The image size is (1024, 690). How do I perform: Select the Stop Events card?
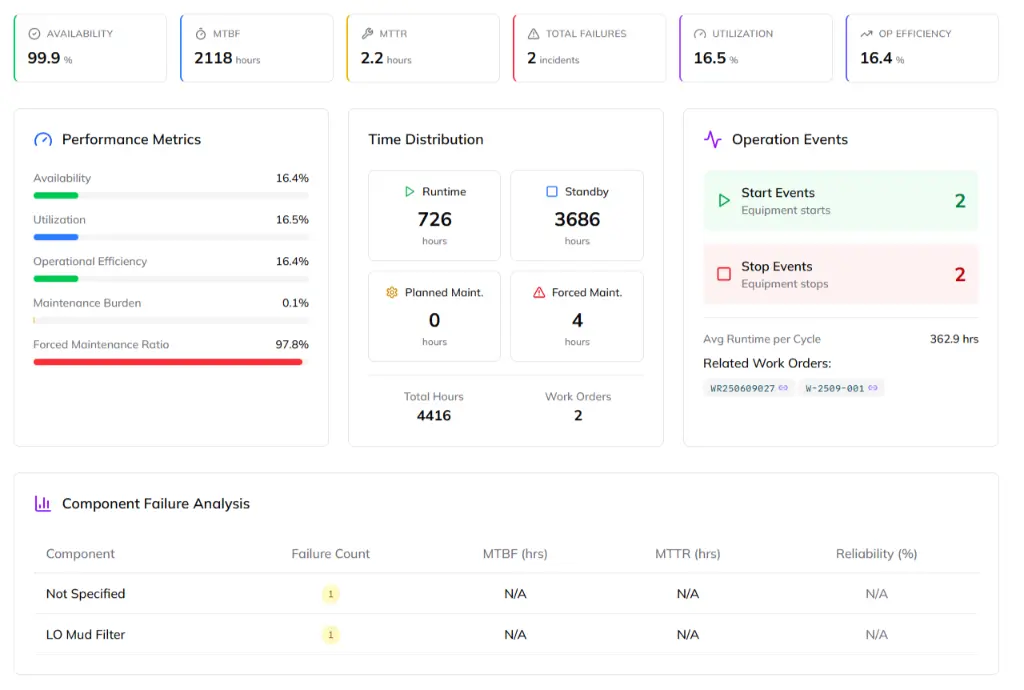coord(840,275)
